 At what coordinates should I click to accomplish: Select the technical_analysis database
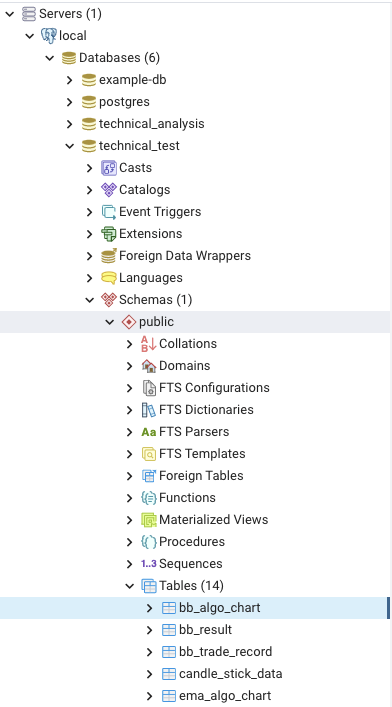click(x=152, y=124)
